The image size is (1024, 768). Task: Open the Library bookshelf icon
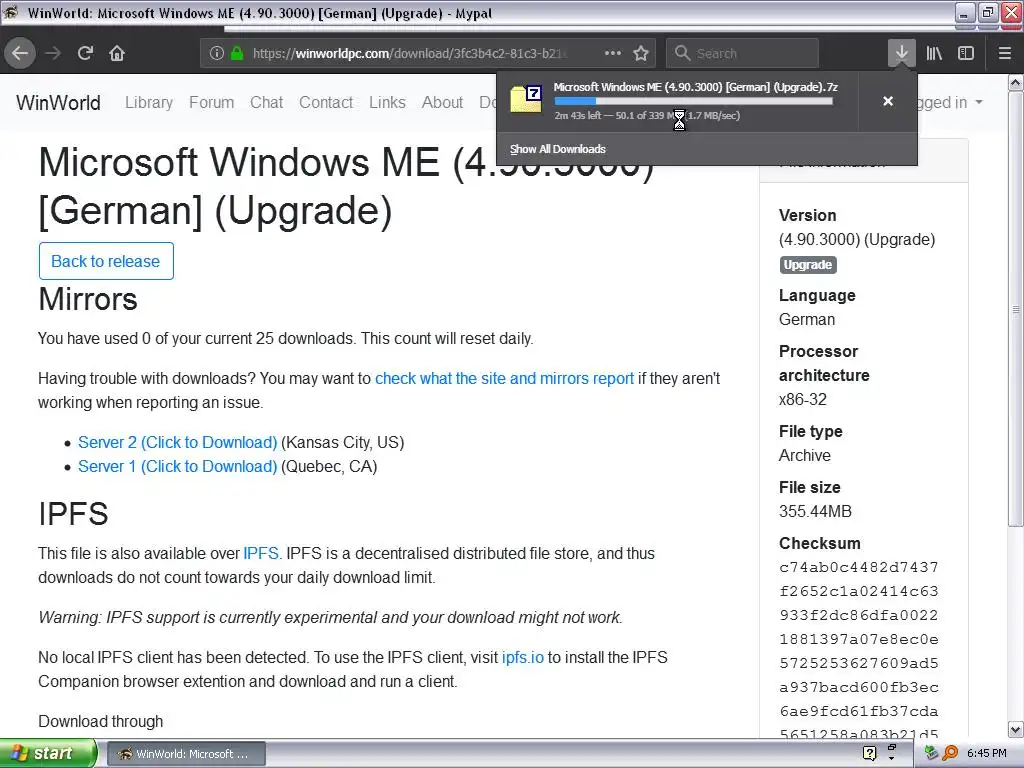pos(934,53)
